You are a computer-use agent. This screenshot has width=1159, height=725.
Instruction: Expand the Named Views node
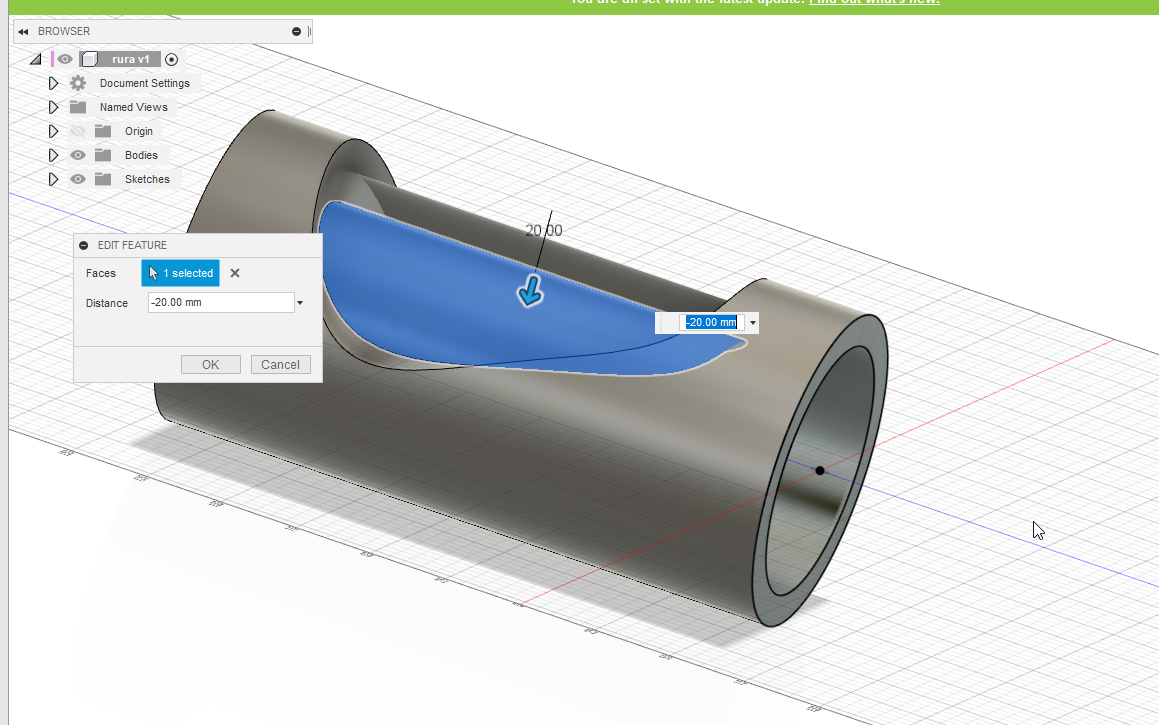[53, 107]
